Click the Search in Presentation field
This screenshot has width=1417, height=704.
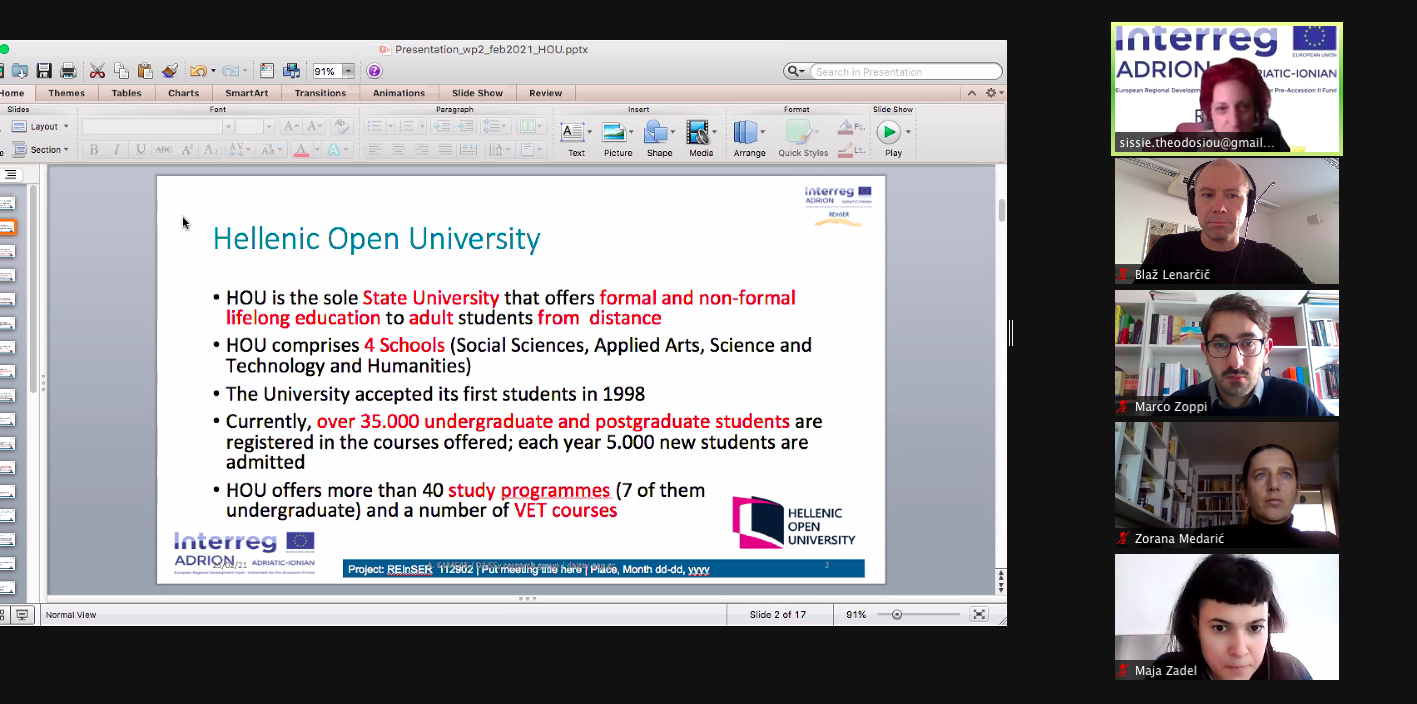click(x=907, y=71)
